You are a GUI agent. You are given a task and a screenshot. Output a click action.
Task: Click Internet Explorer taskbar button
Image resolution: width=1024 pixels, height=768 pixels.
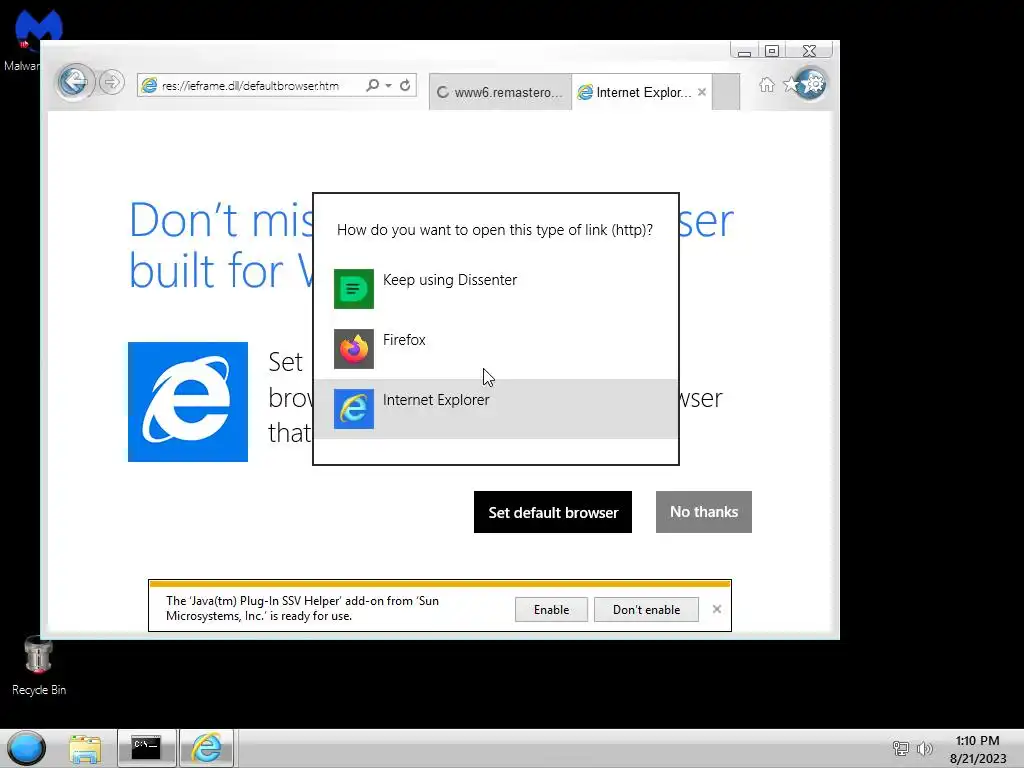coord(206,748)
